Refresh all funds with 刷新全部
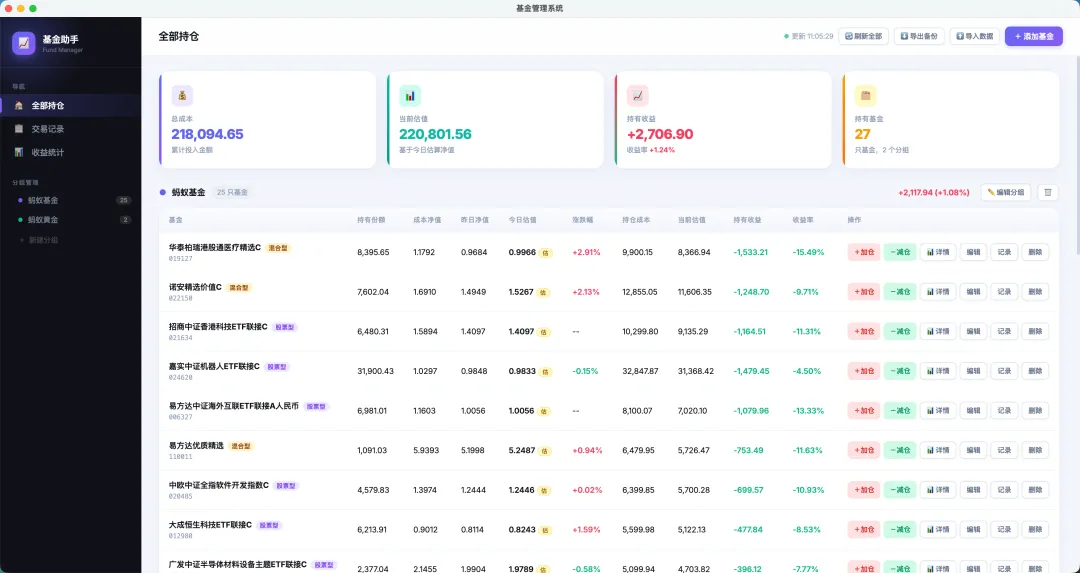Viewport: 1080px width, 573px height. click(x=863, y=37)
